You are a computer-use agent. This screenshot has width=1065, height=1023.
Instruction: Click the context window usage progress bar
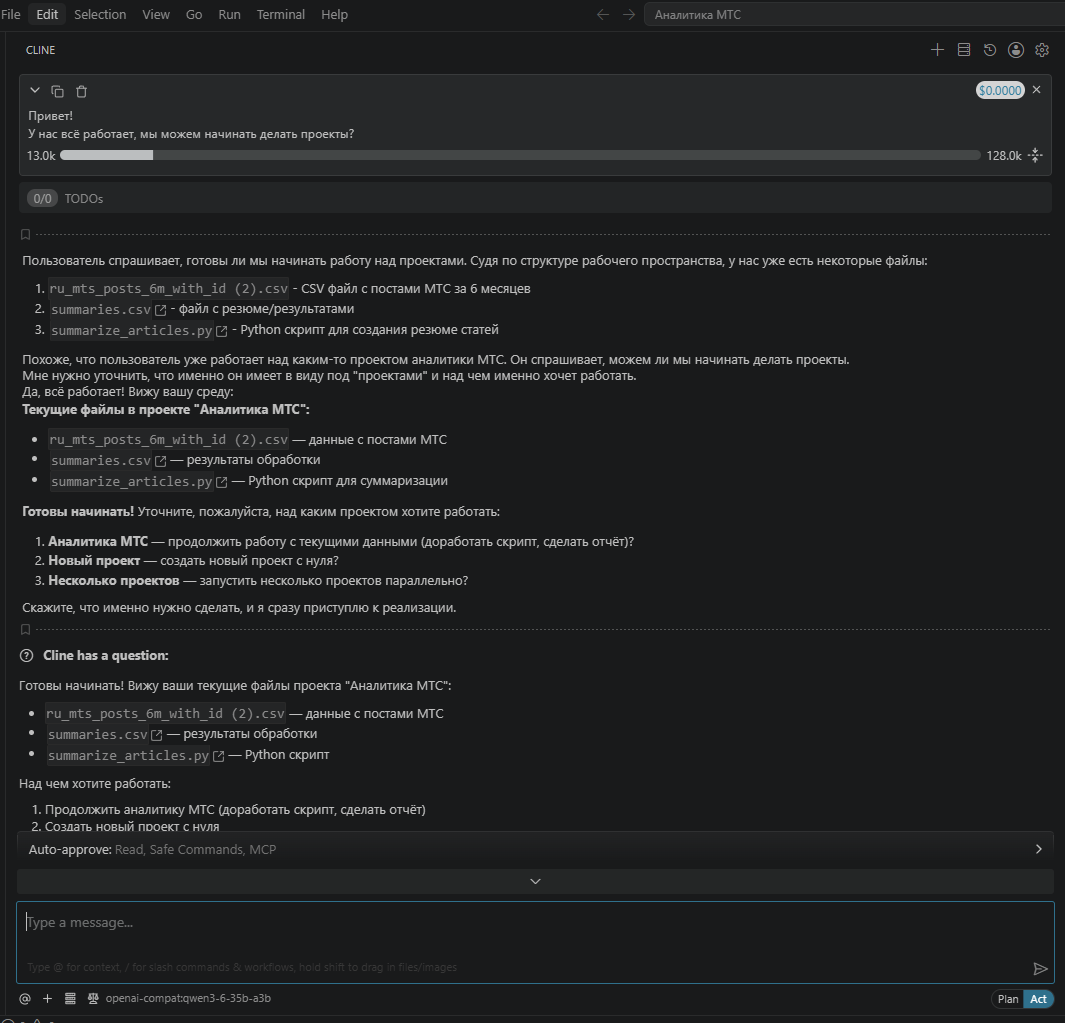point(520,156)
